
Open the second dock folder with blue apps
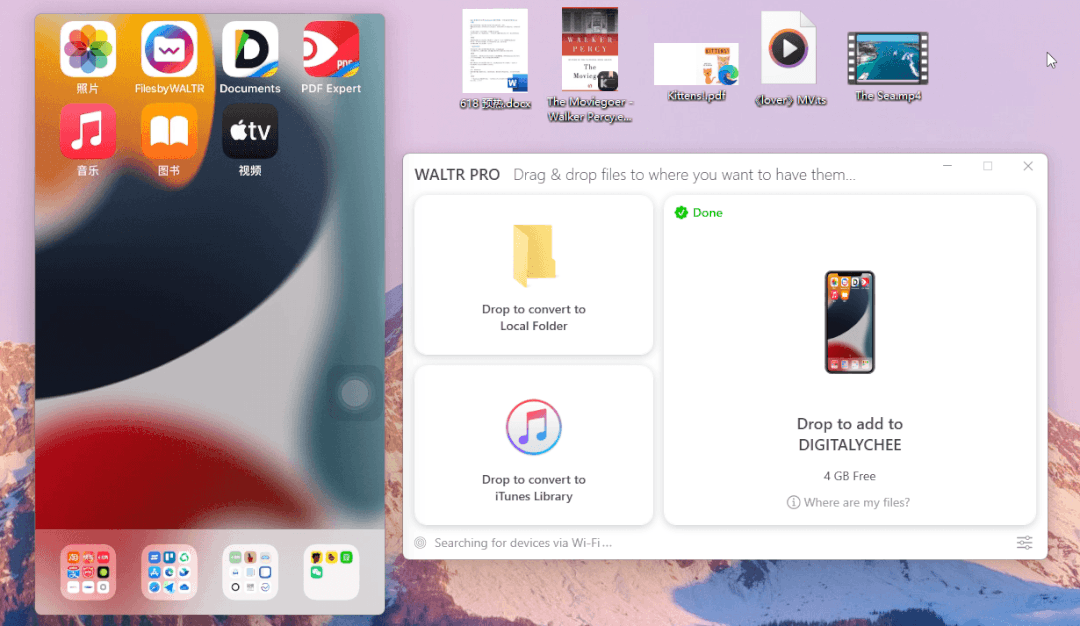(x=169, y=572)
